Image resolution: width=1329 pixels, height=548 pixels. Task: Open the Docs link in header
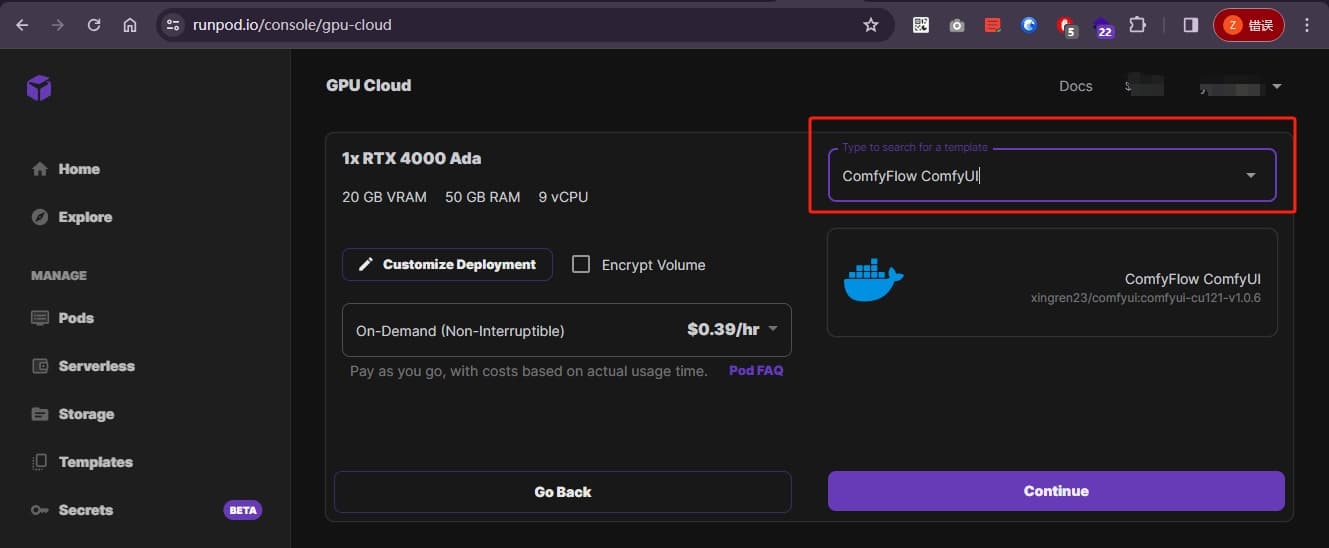click(1075, 86)
